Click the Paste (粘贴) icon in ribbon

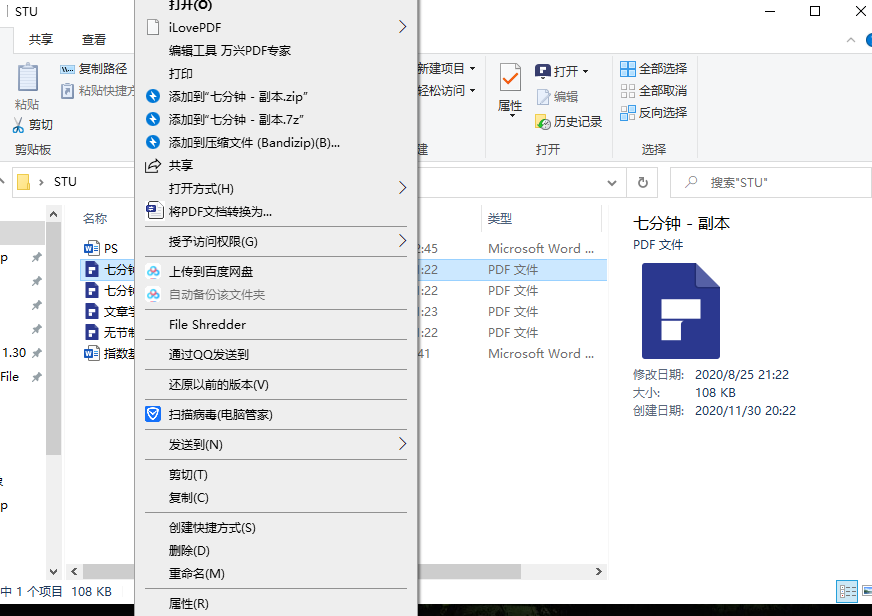tap(27, 82)
